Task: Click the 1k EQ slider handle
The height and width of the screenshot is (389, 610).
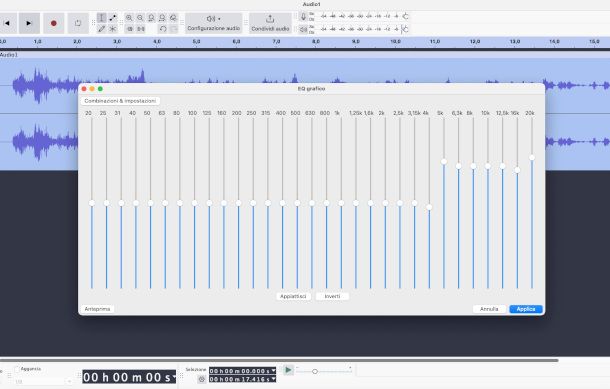Action: pyautogui.click(x=341, y=203)
